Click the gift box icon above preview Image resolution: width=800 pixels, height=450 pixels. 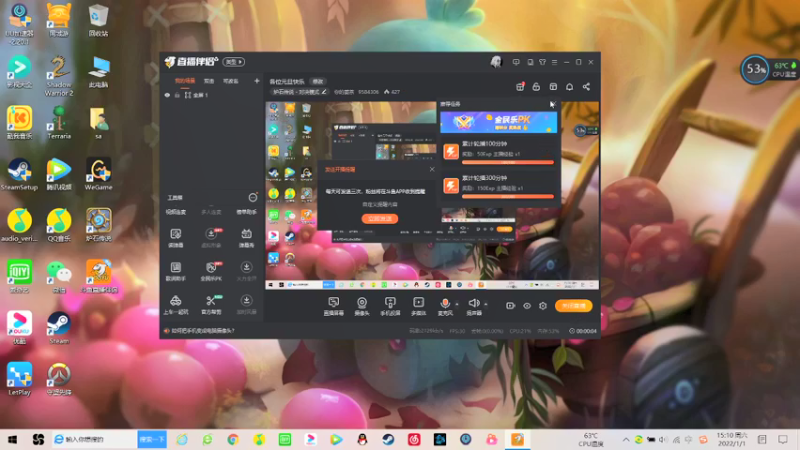pos(520,87)
